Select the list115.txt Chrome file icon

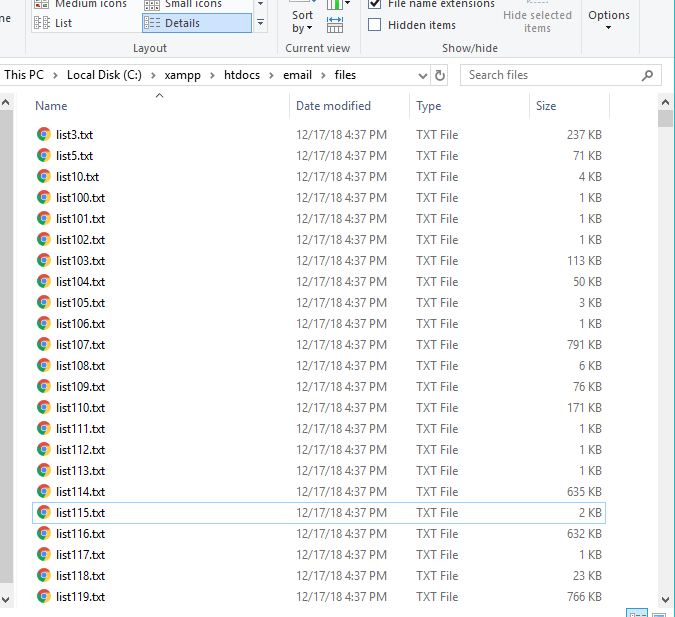tap(43, 512)
